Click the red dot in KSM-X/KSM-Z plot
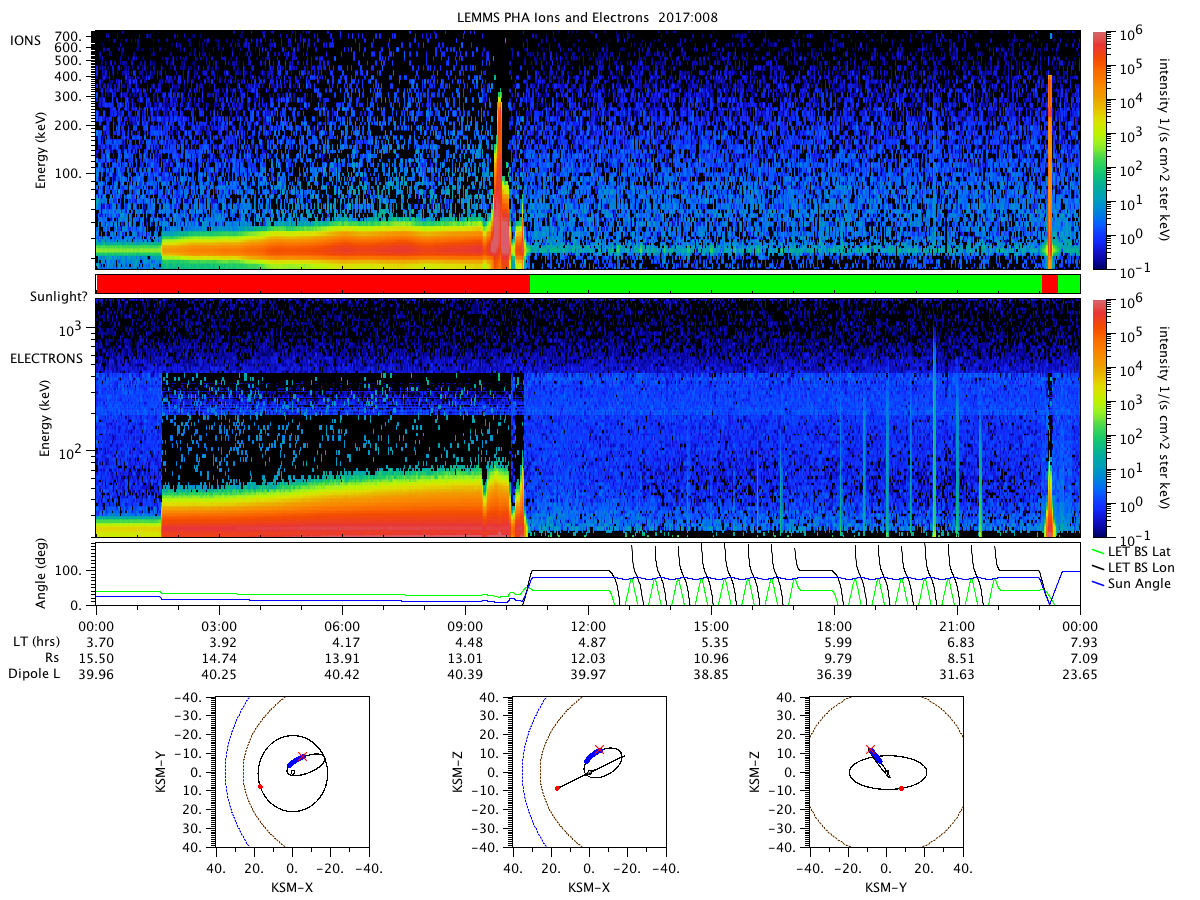Image resolution: width=1200 pixels, height=900 pixels. (557, 788)
